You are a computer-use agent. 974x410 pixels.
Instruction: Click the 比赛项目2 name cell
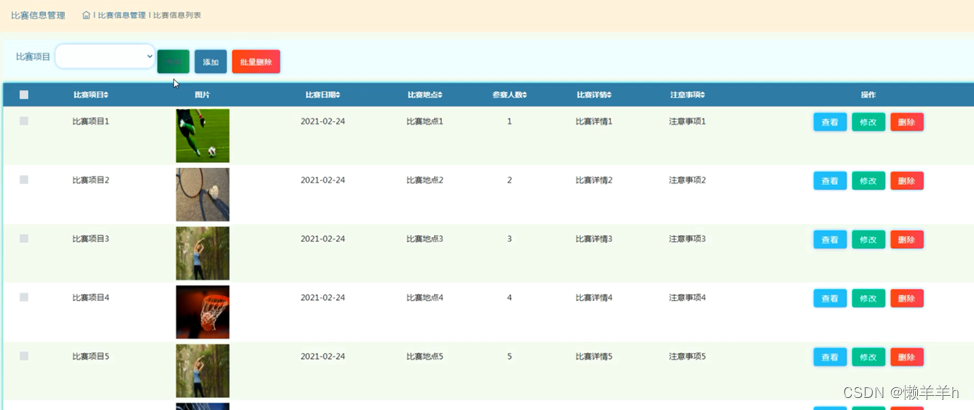point(91,180)
